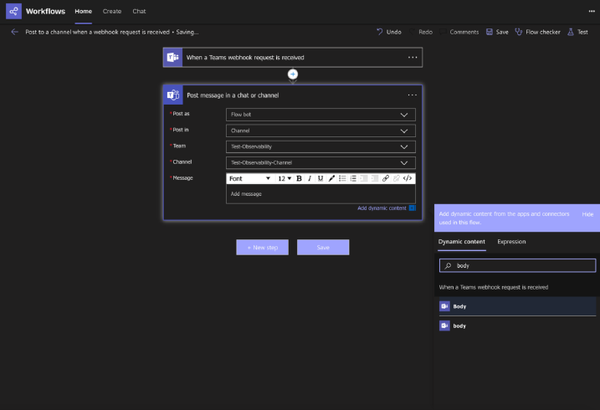Viewport: 600px width, 410px height.
Task: Switch to the Expression tab
Action: (511, 241)
